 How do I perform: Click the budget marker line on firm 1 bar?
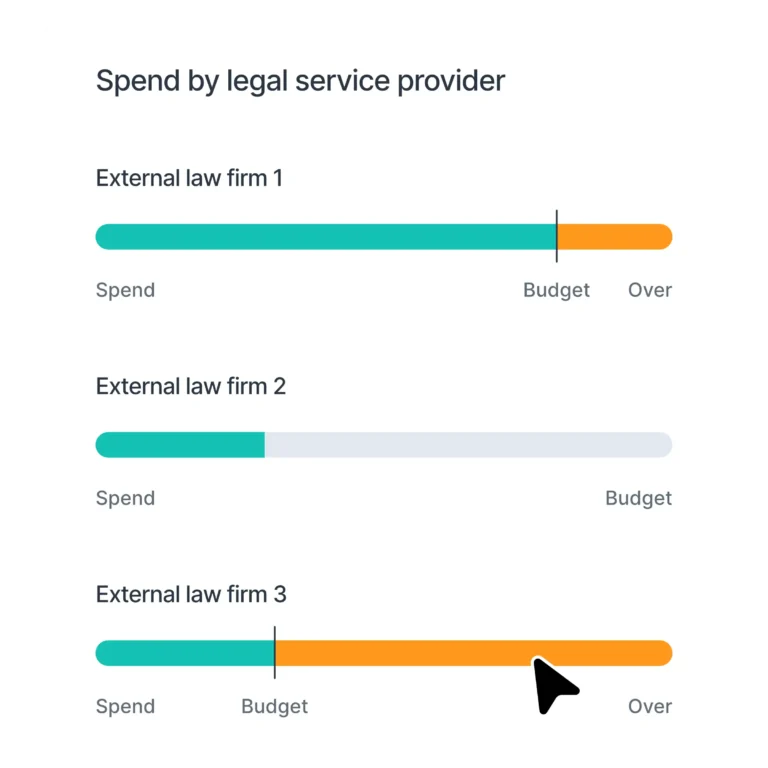[557, 236]
